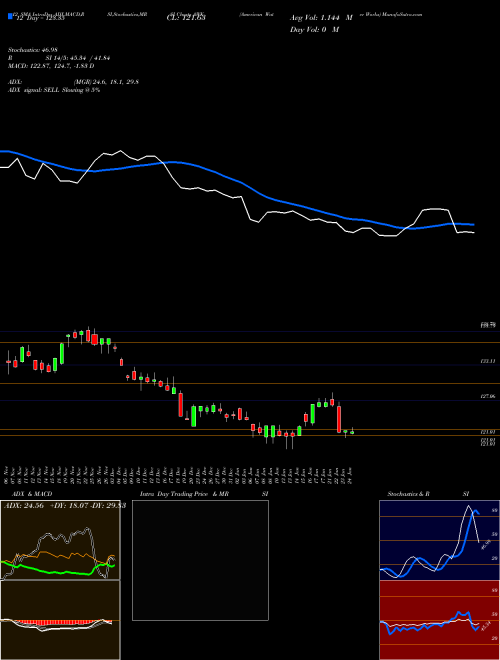Open the red RSI chart panel
This screenshot has width=500, height=660.
click(x=439, y=620)
